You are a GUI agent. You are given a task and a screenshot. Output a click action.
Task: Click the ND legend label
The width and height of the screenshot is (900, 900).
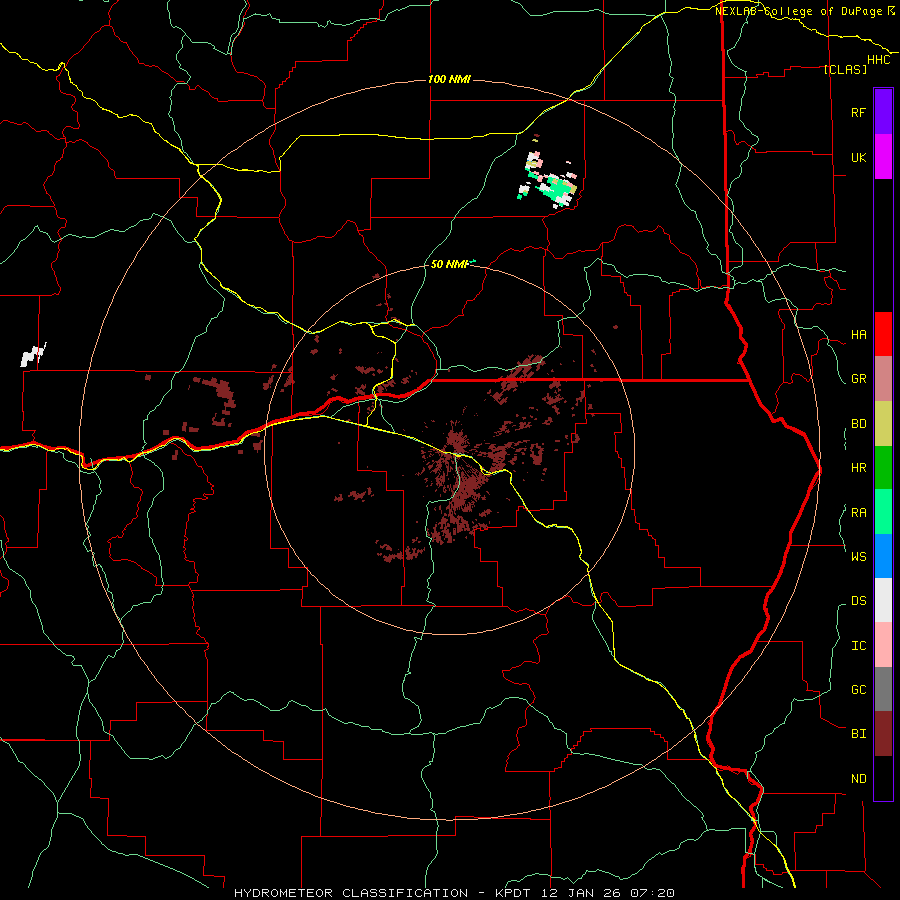[x=858, y=779]
